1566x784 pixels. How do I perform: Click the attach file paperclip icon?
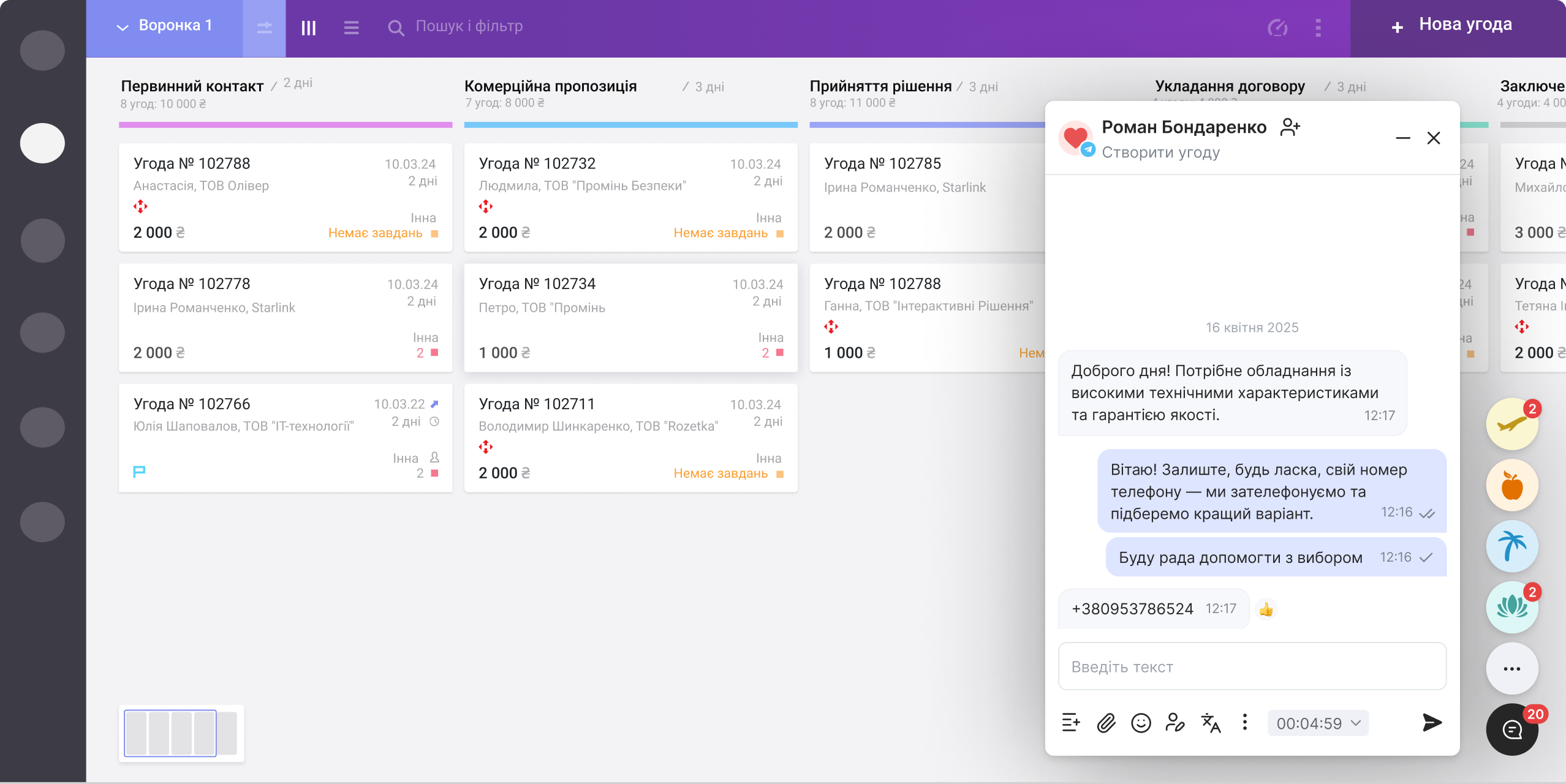[1106, 723]
